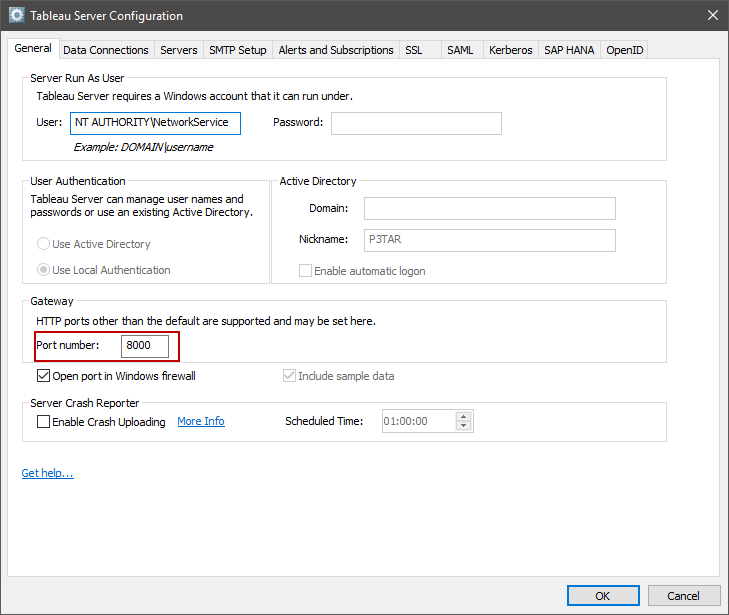729x615 pixels.
Task: Open the Get help link
Action: tap(47, 473)
